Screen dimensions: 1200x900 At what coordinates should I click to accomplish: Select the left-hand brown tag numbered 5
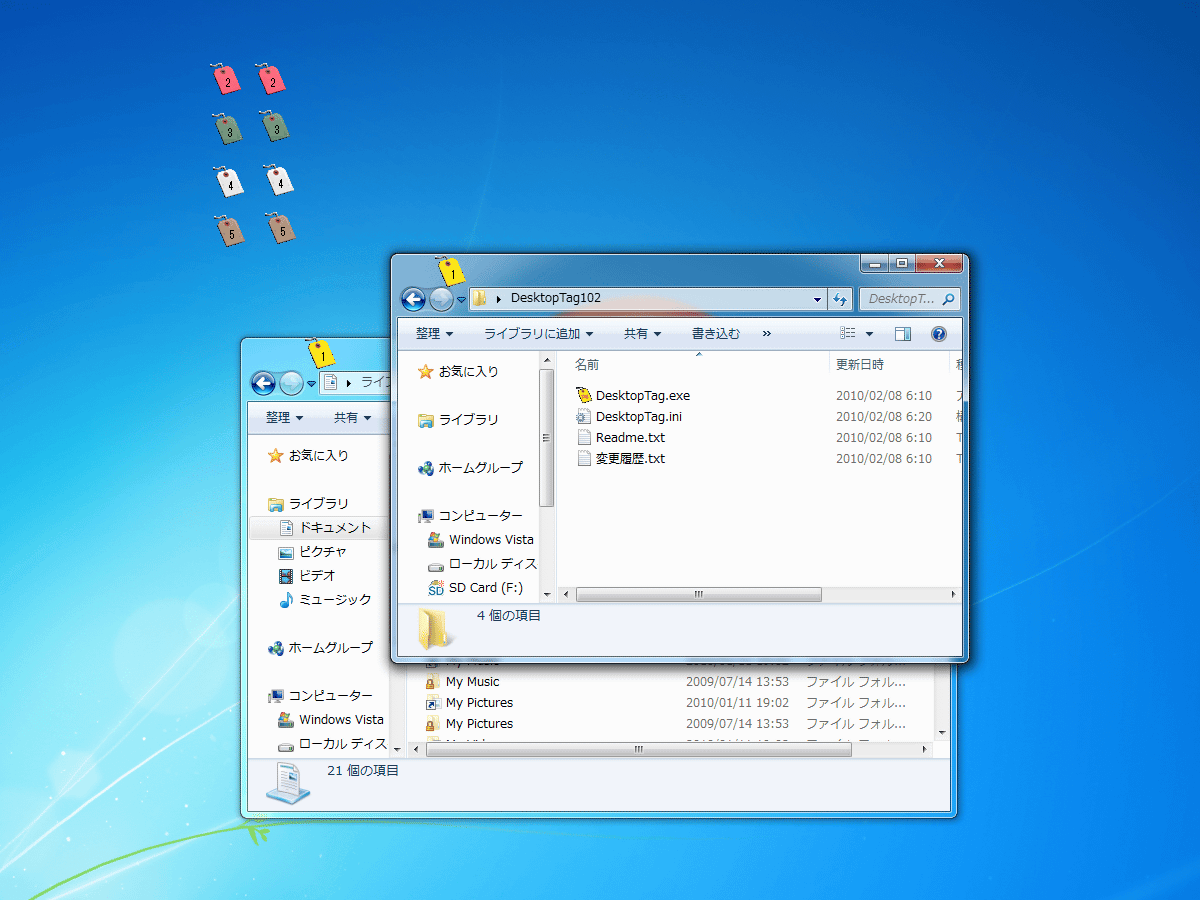pyautogui.click(x=231, y=230)
